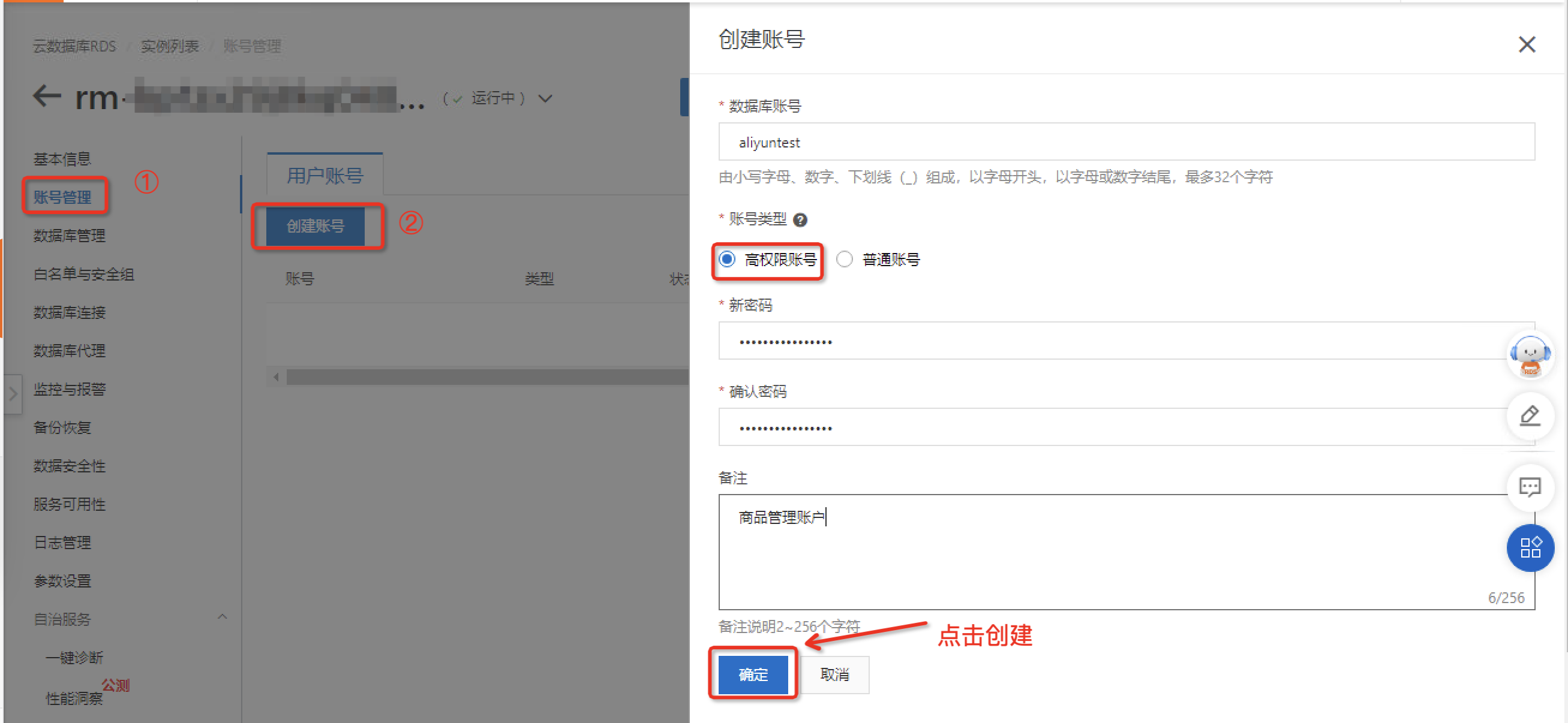Expand the instance status dropdown chevron

(x=545, y=98)
